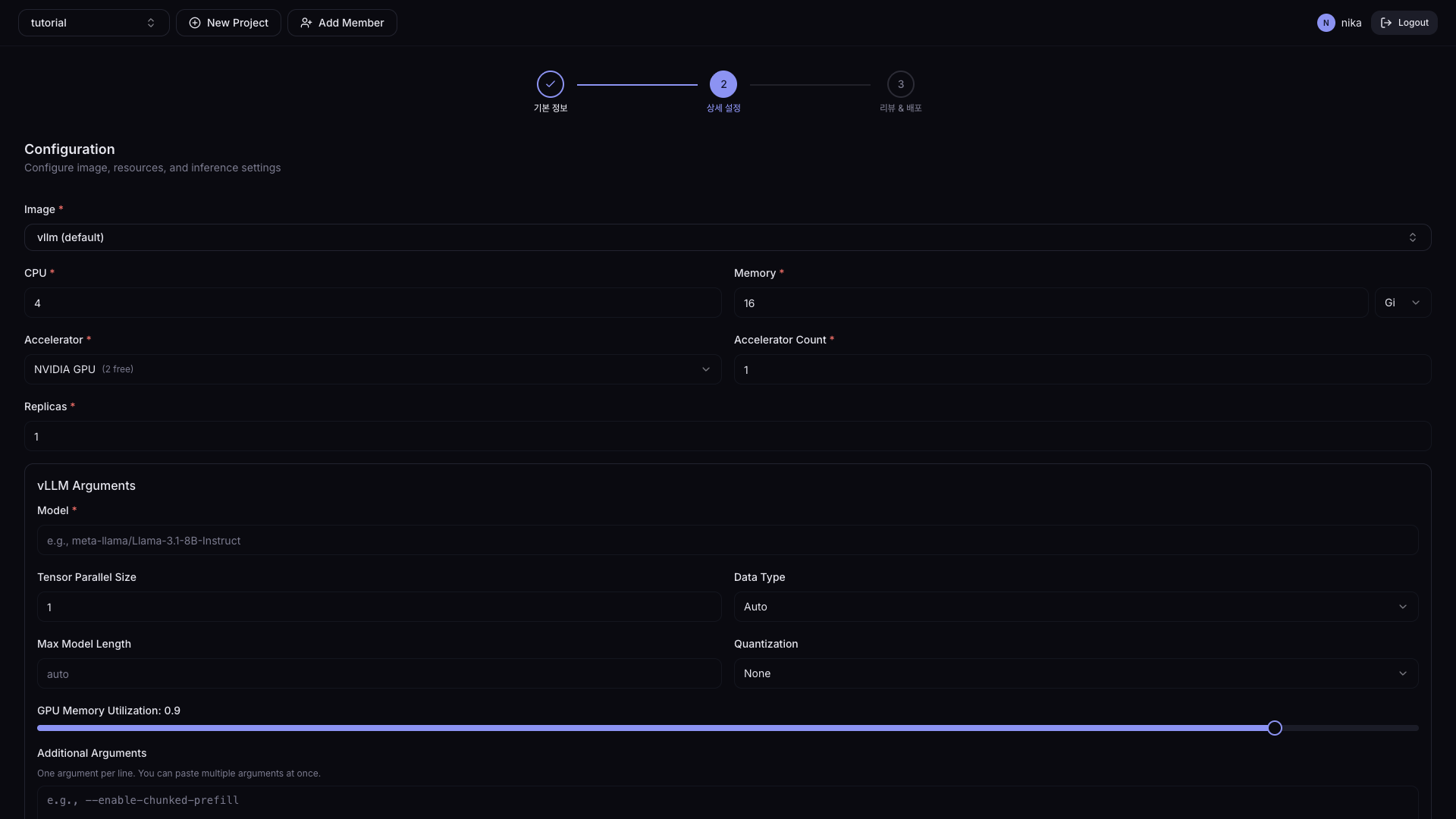Click the Model name input field
The width and height of the screenshot is (1456, 819).
pos(727,540)
